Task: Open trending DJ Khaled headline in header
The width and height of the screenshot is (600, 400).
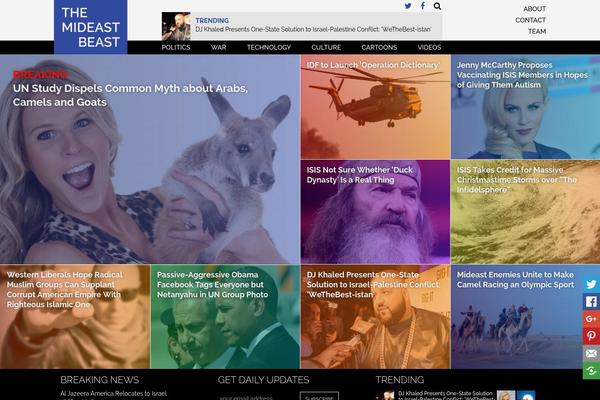Action: 313,29
